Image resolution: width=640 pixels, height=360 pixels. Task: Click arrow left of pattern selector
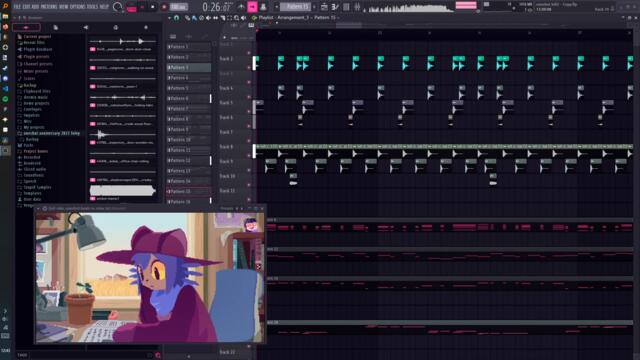click(276, 7)
